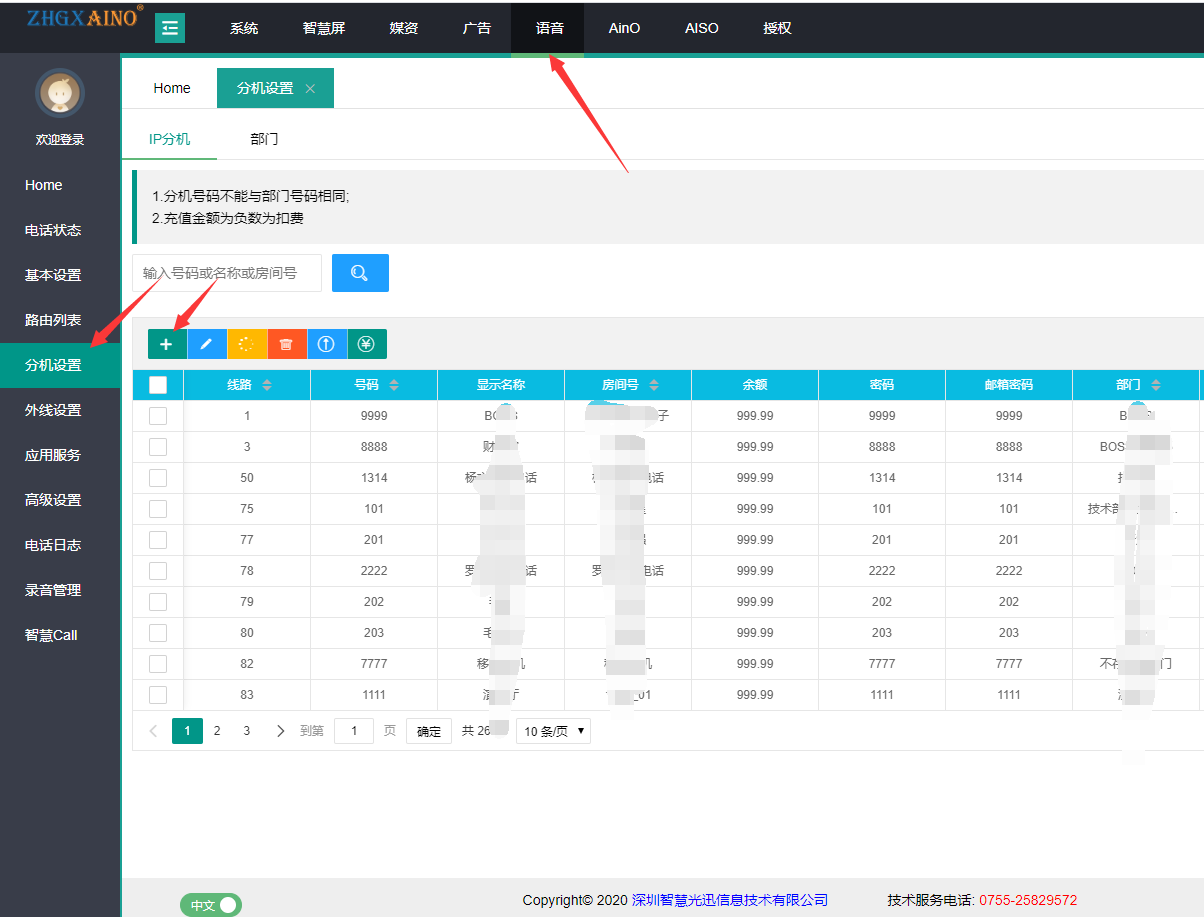Close the 分机设置 tab
The width and height of the screenshot is (1204, 917).
tap(310, 88)
